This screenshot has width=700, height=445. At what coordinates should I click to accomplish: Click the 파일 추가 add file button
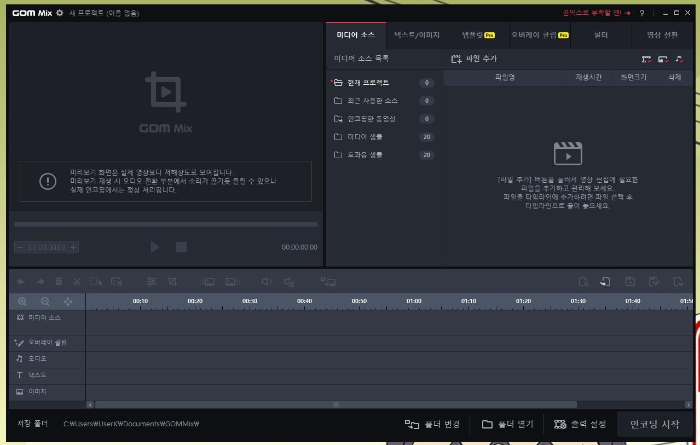coord(474,58)
